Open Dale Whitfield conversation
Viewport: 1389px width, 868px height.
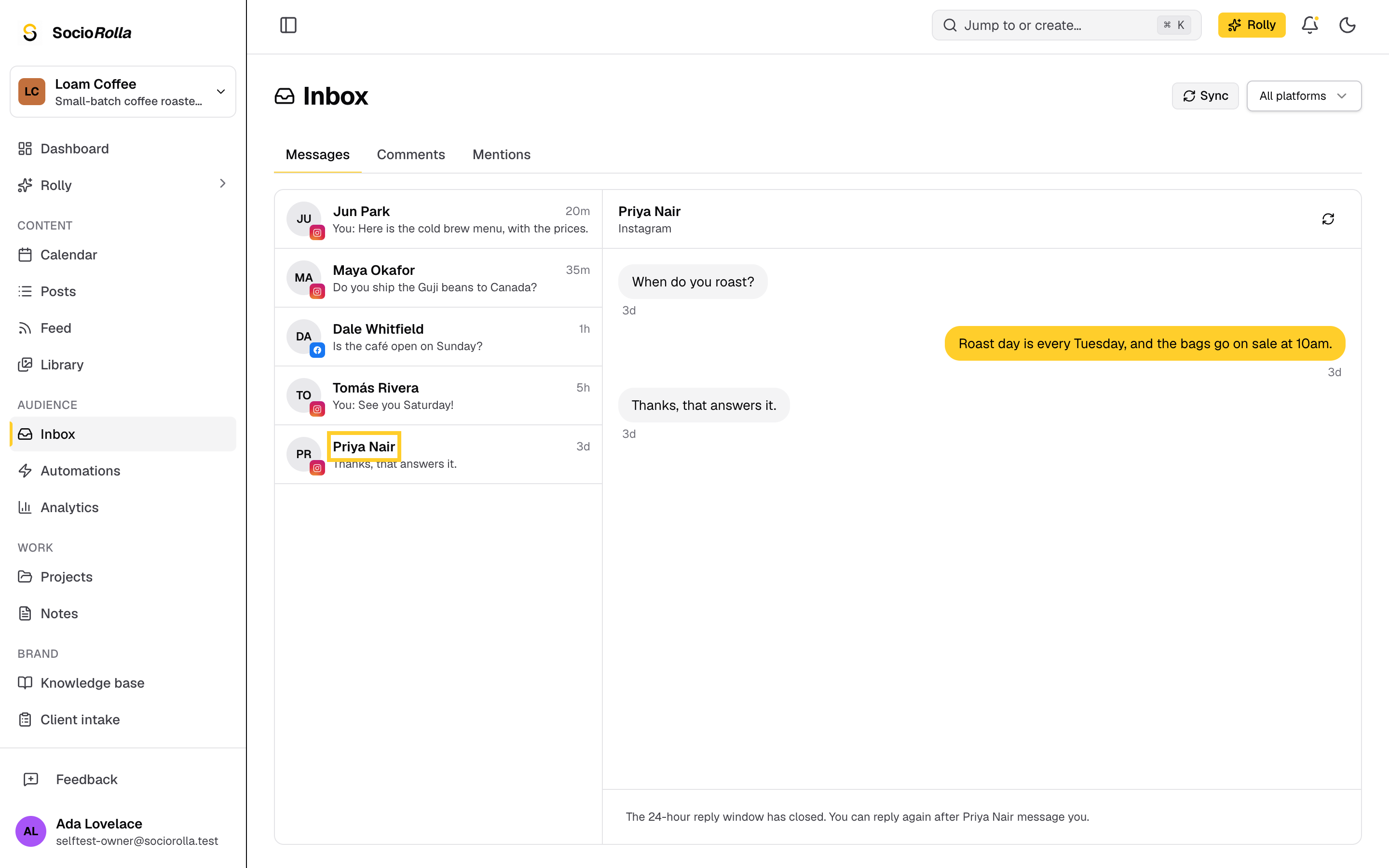click(x=438, y=337)
